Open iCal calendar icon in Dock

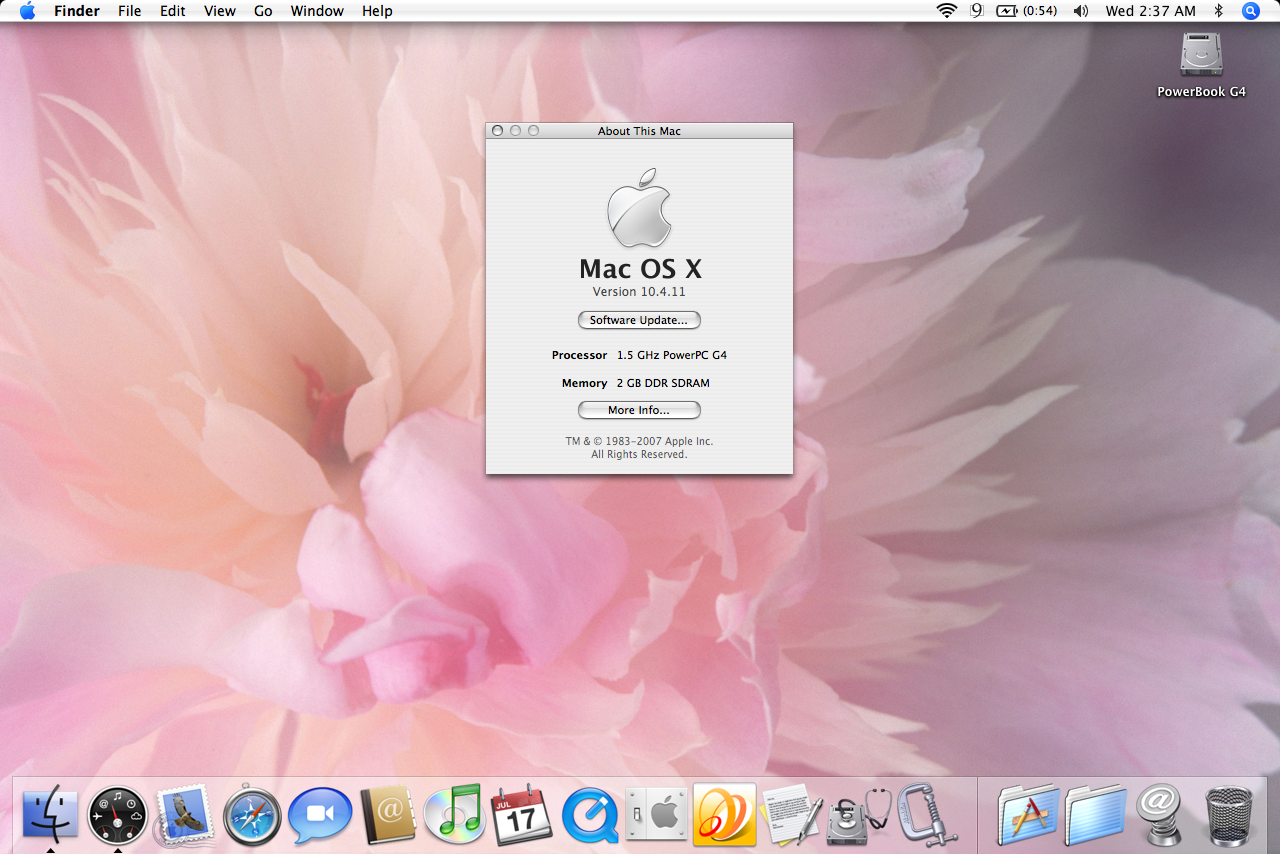coord(521,816)
